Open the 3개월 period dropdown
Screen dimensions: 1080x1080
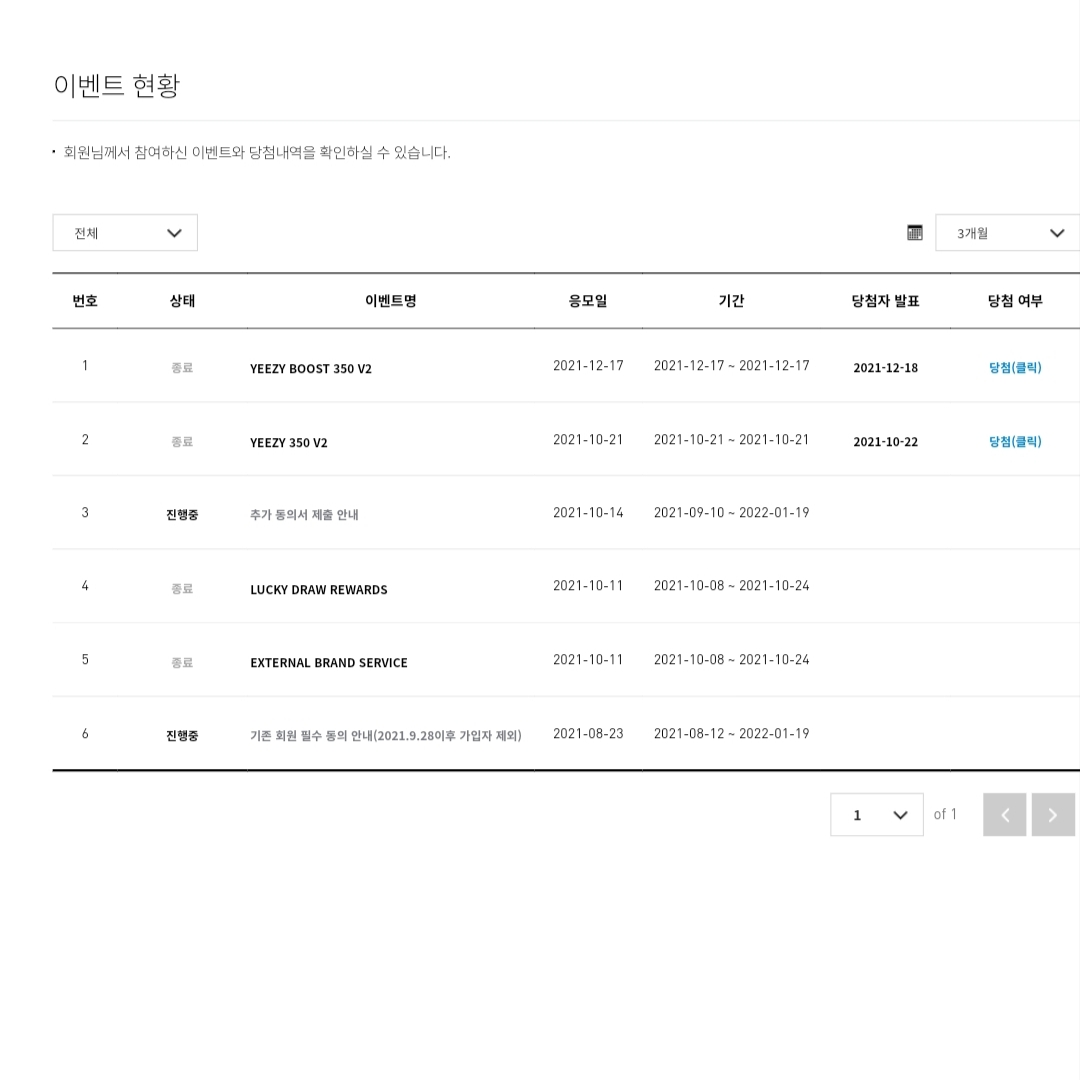(x=1007, y=233)
